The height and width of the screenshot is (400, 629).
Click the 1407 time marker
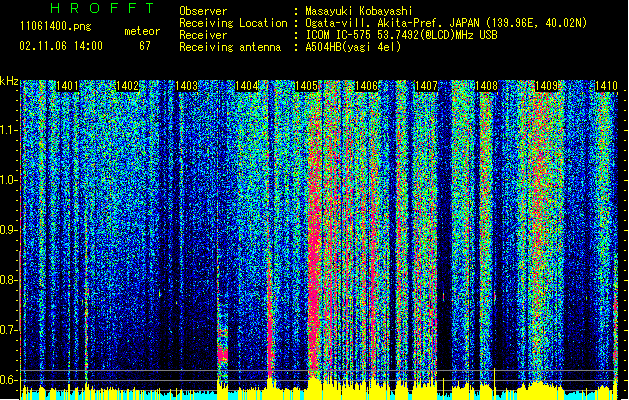(426, 86)
